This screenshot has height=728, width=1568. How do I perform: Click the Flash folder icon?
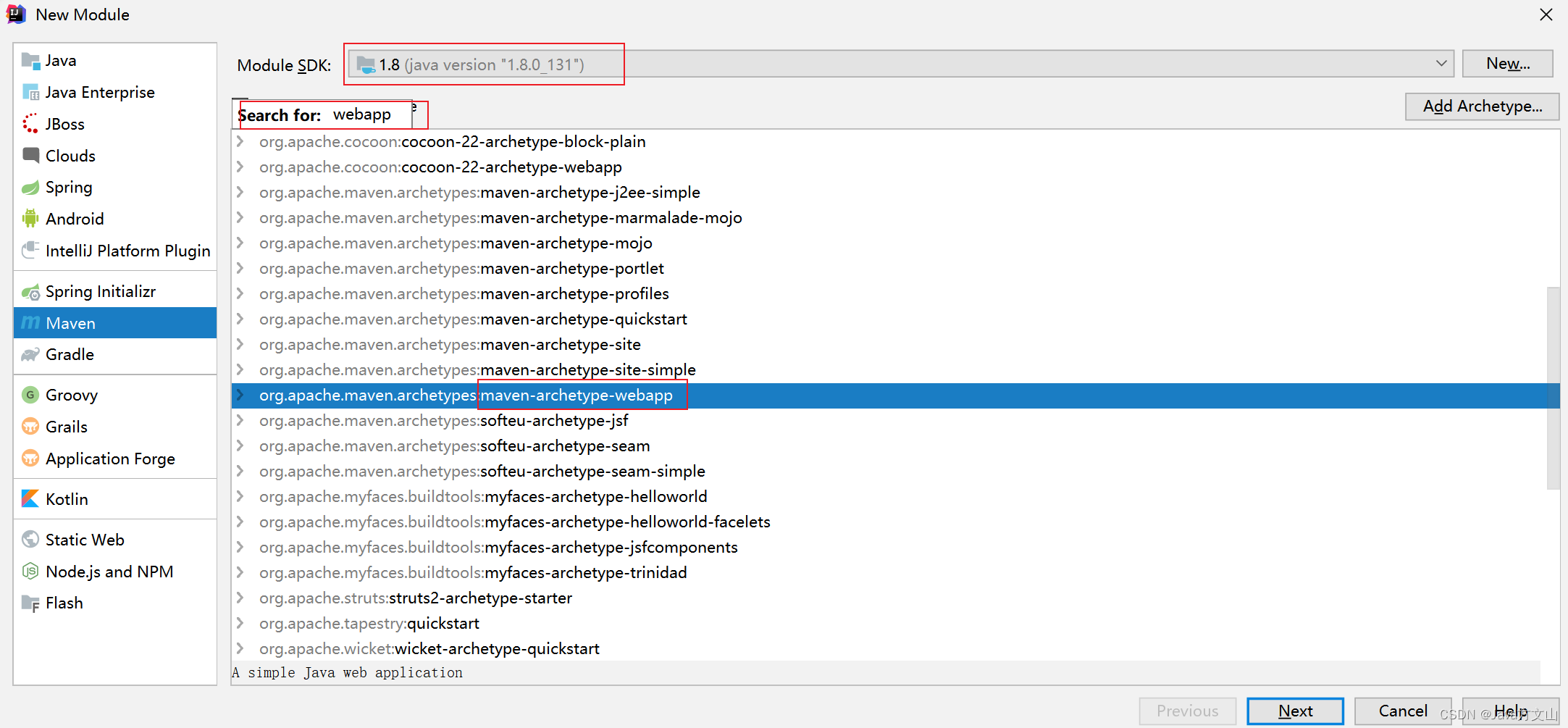tap(30, 603)
